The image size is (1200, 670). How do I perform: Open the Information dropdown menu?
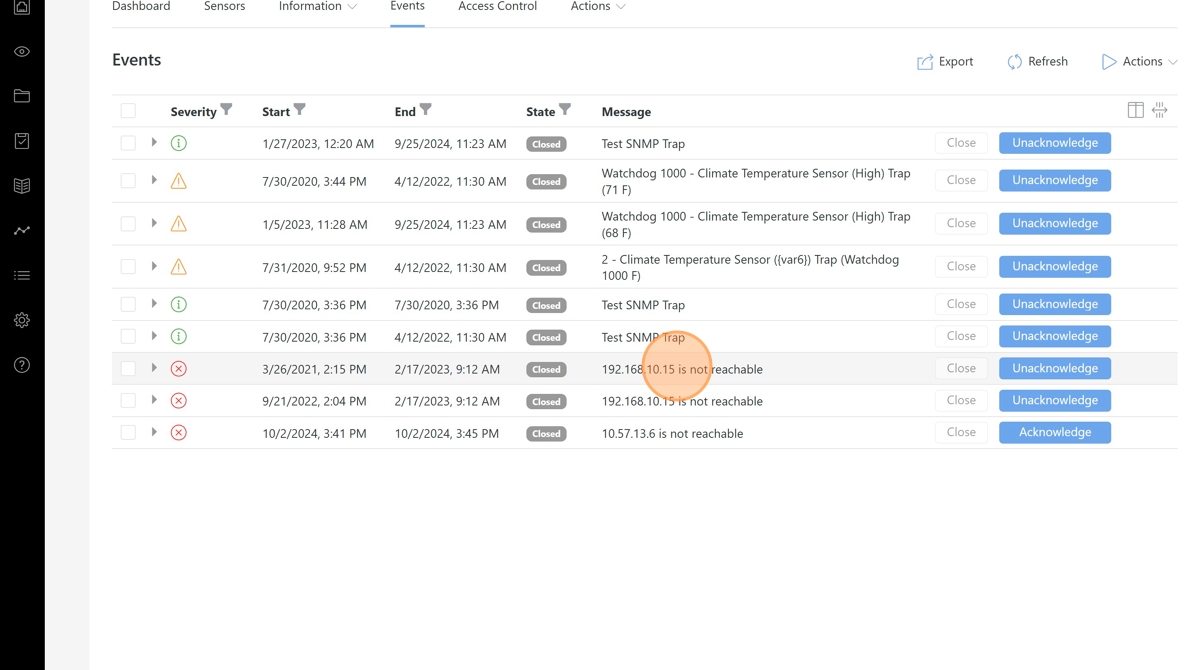(317, 7)
